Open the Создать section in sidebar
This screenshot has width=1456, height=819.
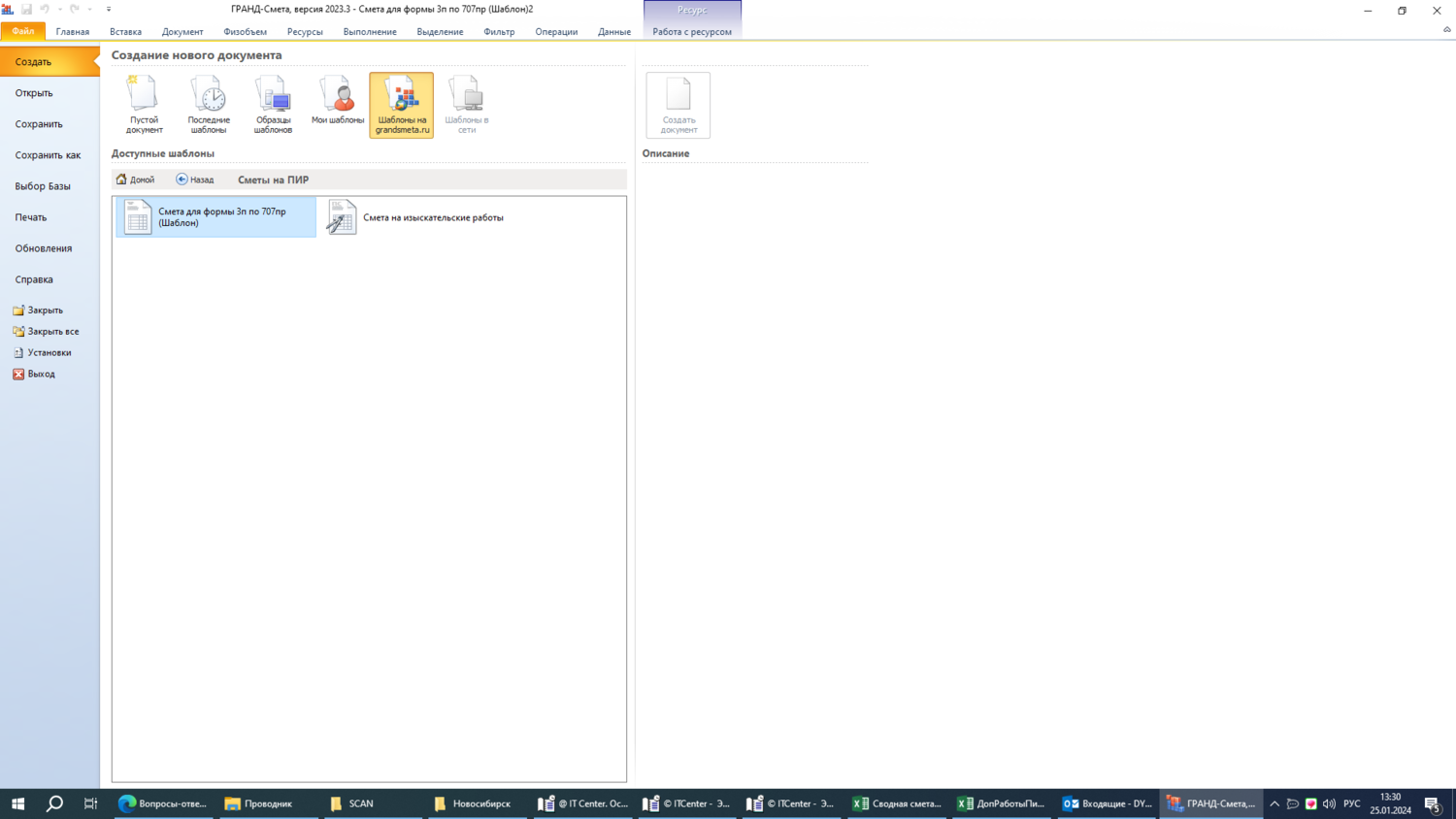pos(50,62)
